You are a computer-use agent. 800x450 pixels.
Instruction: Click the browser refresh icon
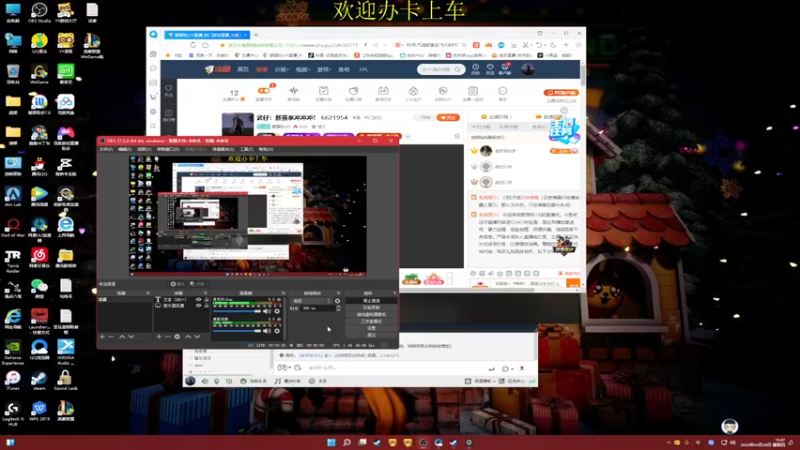(193, 45)
